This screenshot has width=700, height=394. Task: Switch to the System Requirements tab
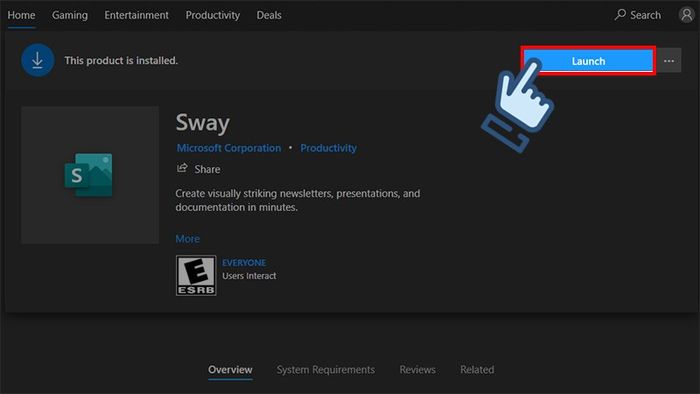pos(325,370)
